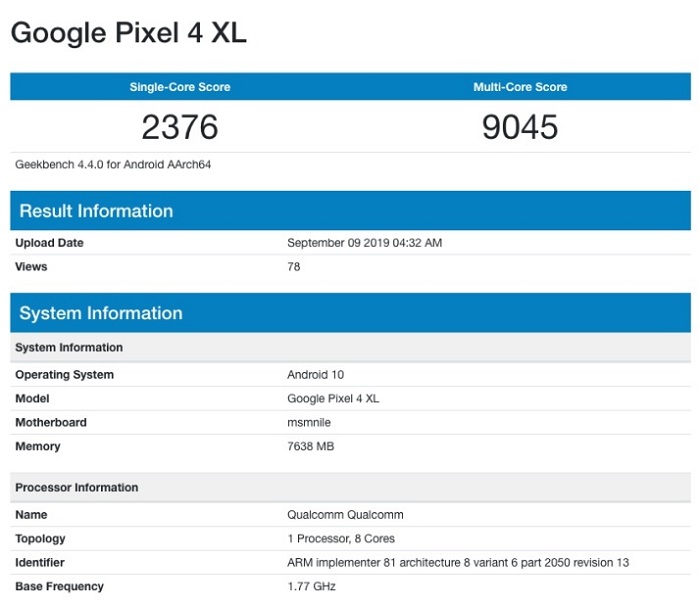Select the 1.77 GHz frequency value
This screenshot has width=700, height=606.
point(312,586)
